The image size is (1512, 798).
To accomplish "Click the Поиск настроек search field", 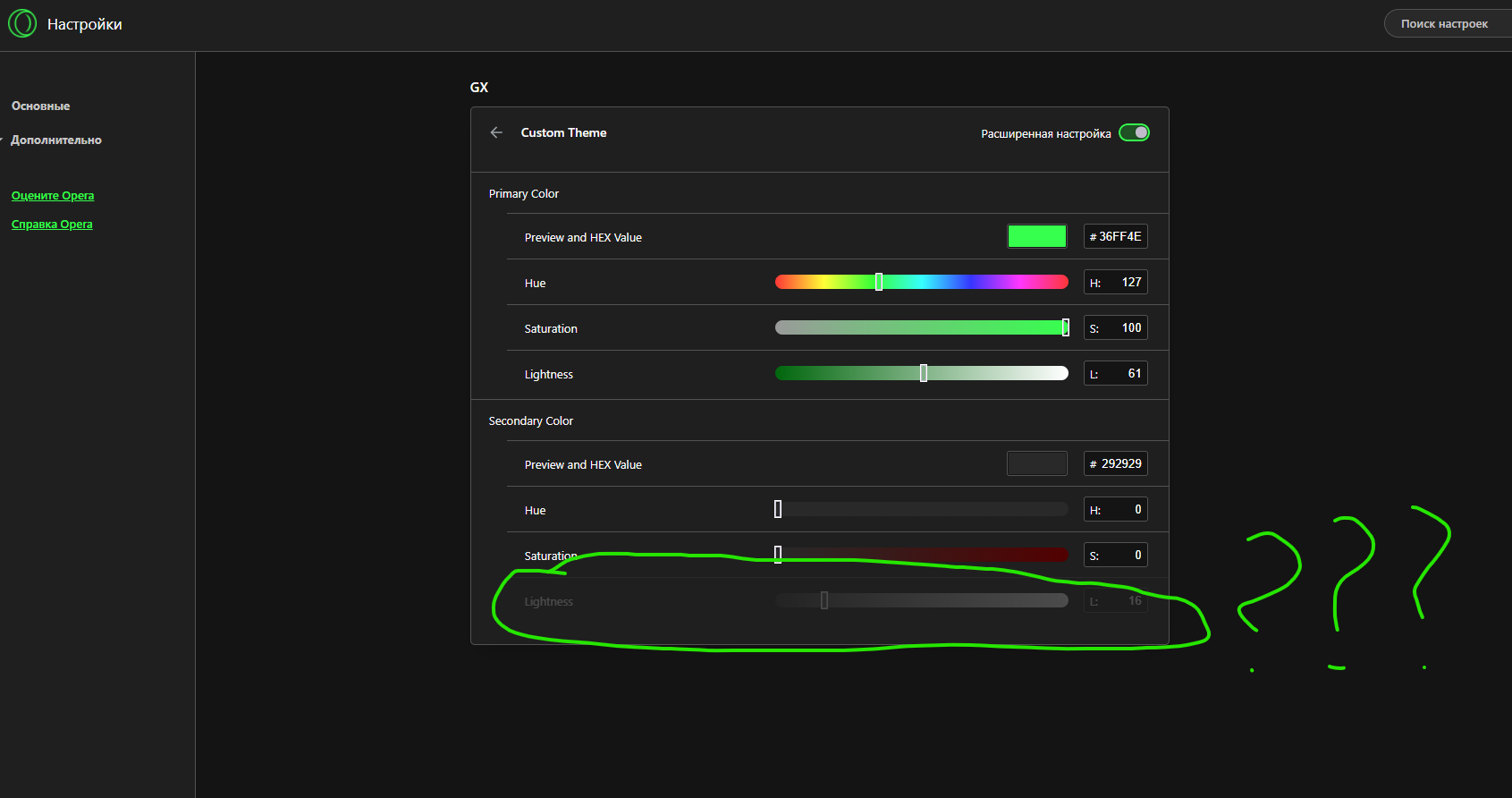I will coord(1448,23).
